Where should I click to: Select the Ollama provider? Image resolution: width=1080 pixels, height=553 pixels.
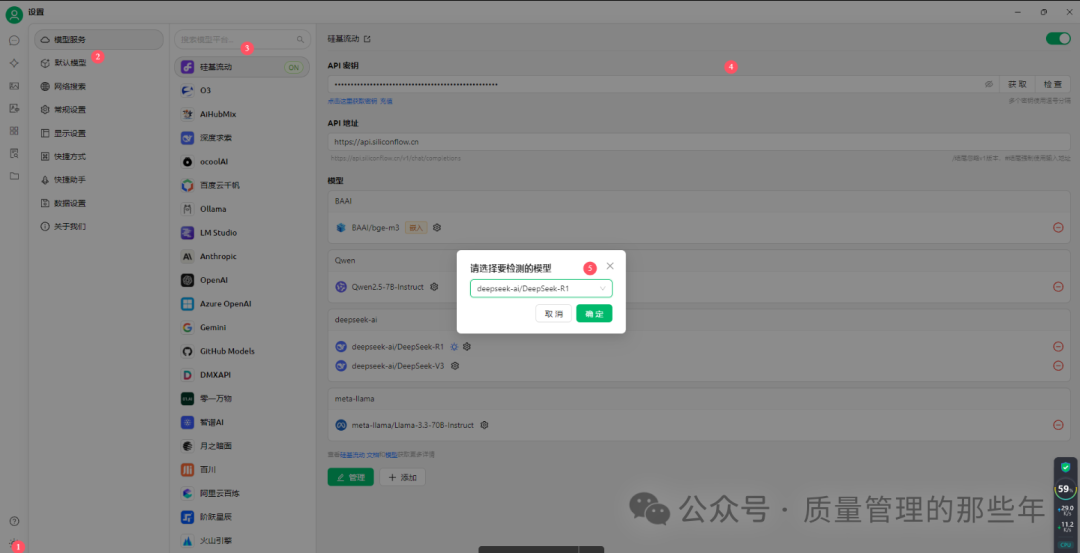click(242, 209)
